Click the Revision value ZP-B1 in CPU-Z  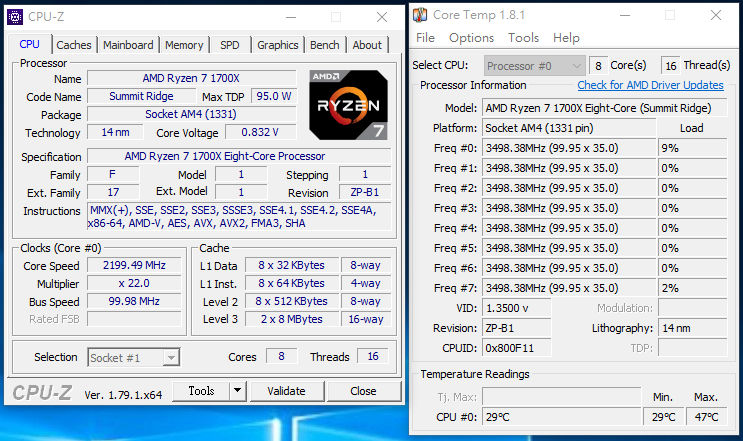click(365, 192)
